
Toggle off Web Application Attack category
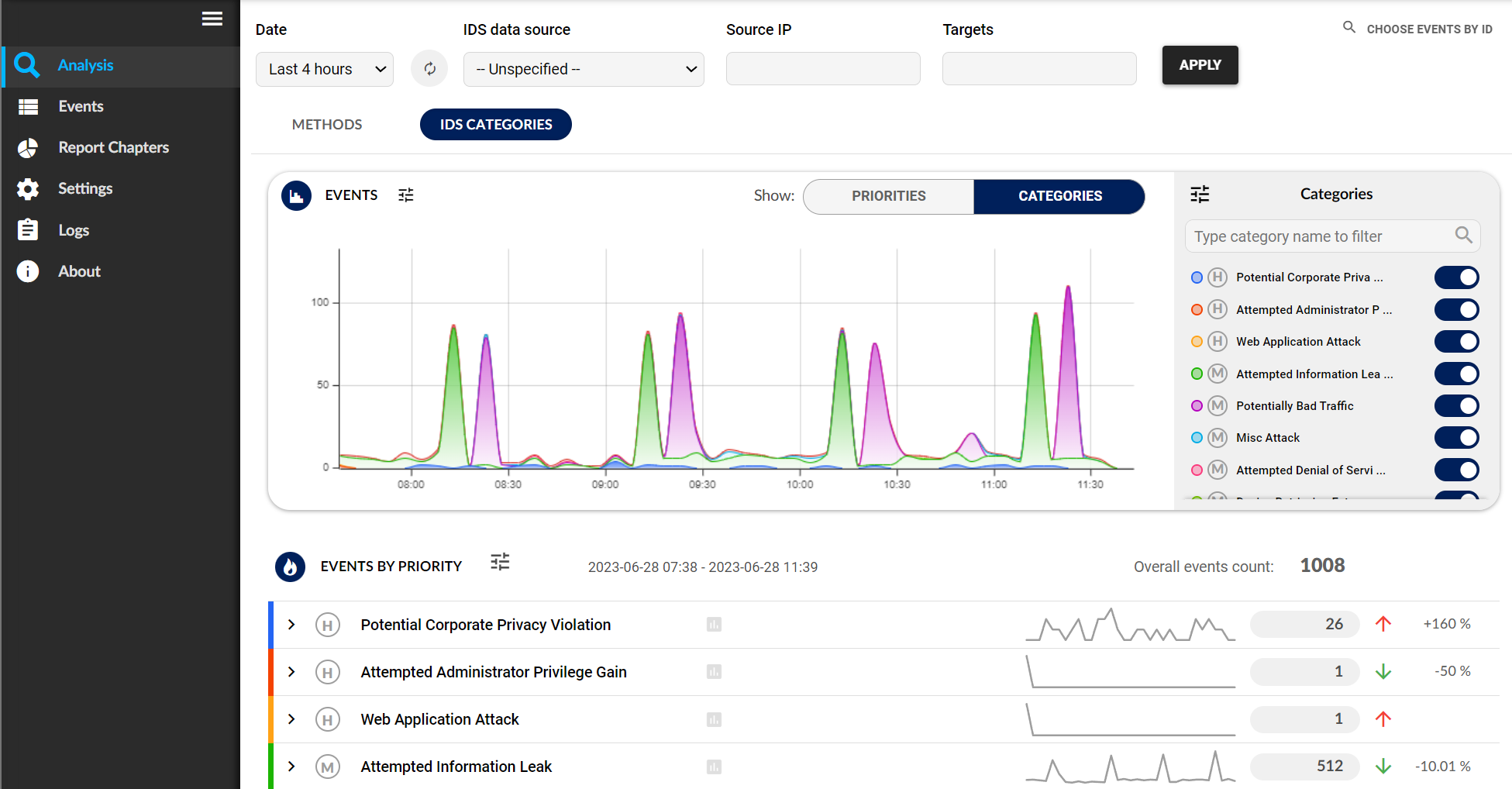click(1456, 342)
